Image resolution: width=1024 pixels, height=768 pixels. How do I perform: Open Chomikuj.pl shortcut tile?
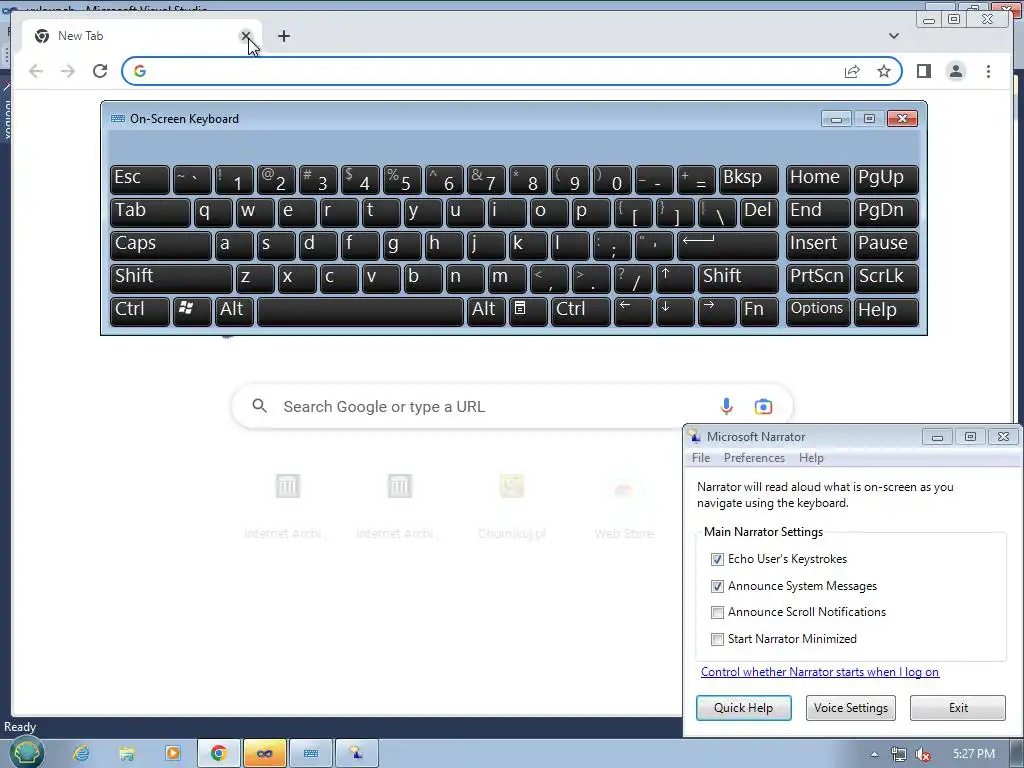tap(511, 505)
